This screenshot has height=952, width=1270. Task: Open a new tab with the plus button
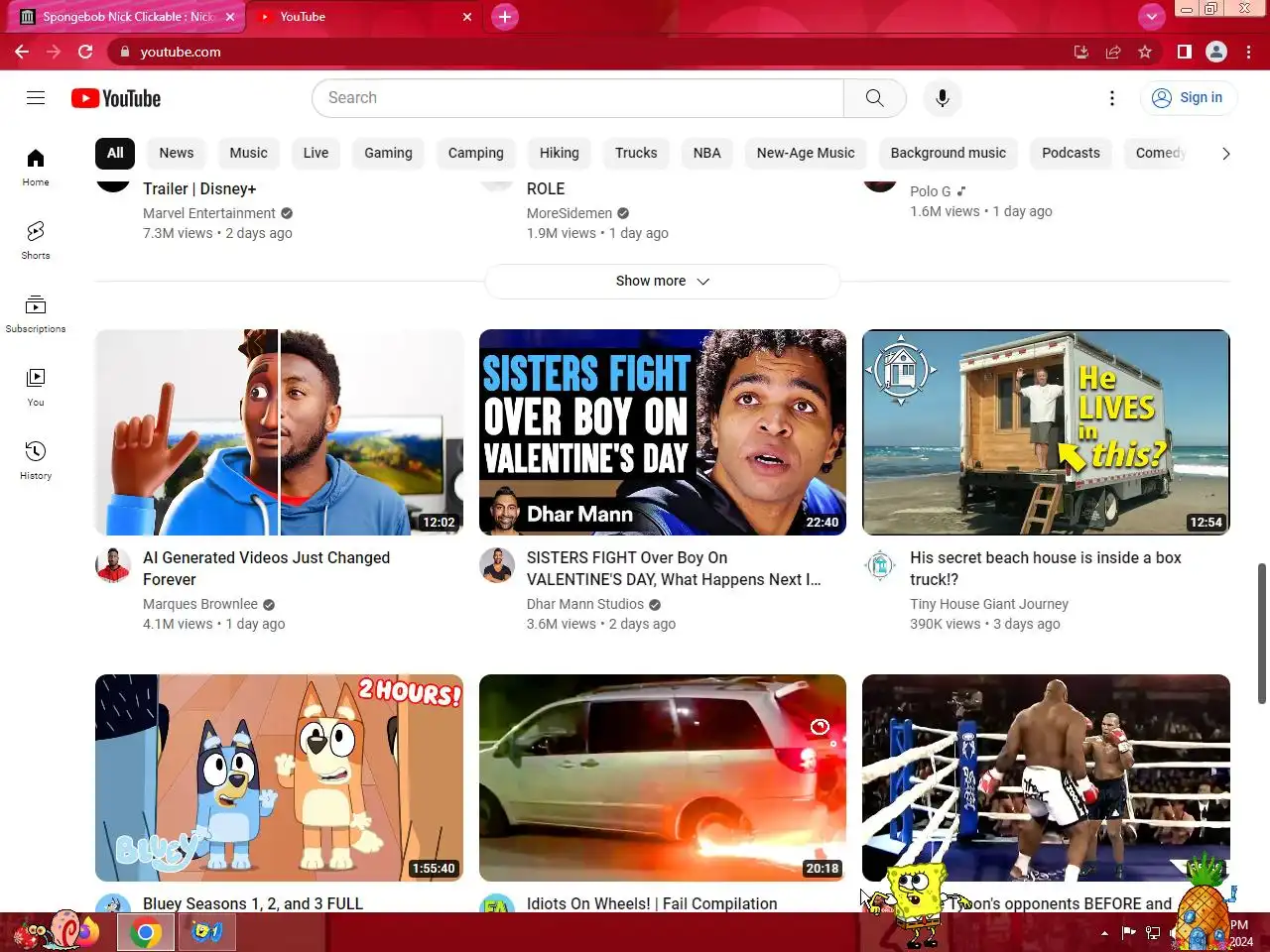point(504,17)
